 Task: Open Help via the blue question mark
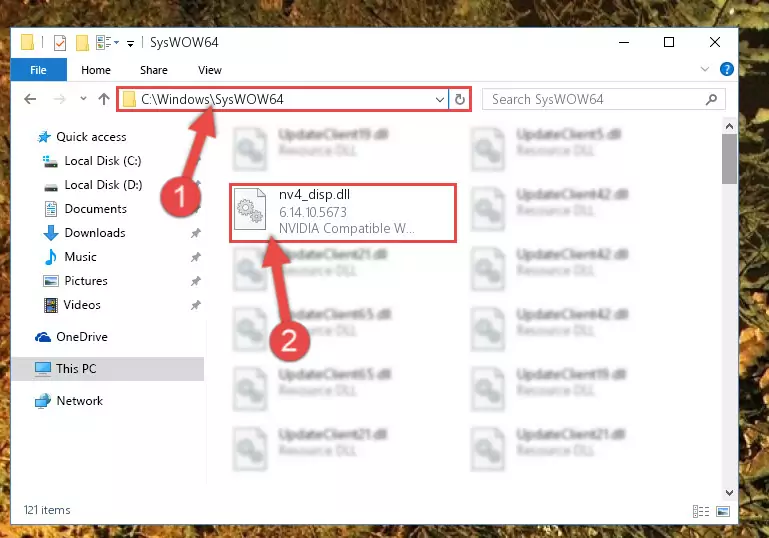(x=726, y=69)
